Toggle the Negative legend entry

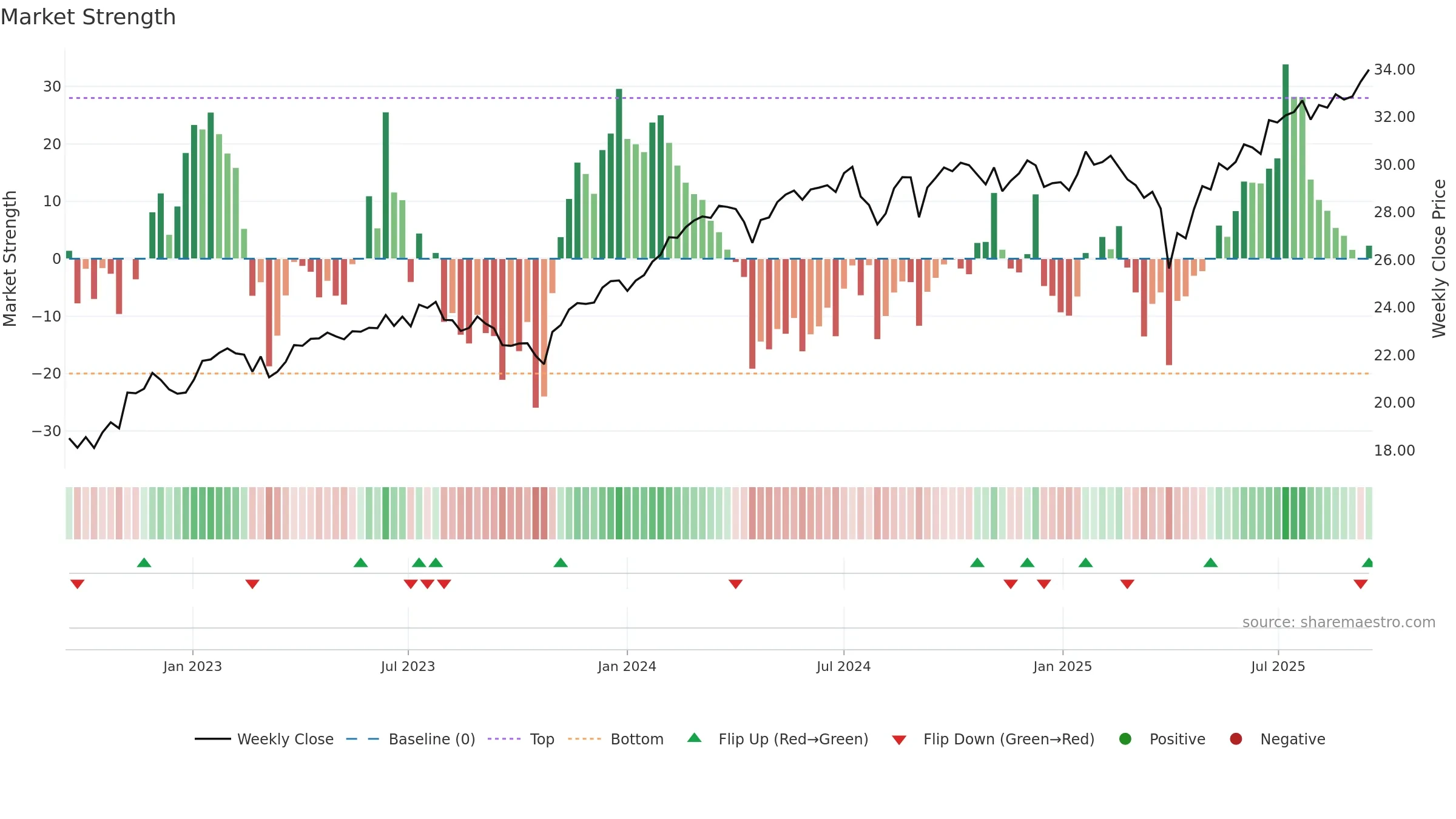coord(1278,739)
